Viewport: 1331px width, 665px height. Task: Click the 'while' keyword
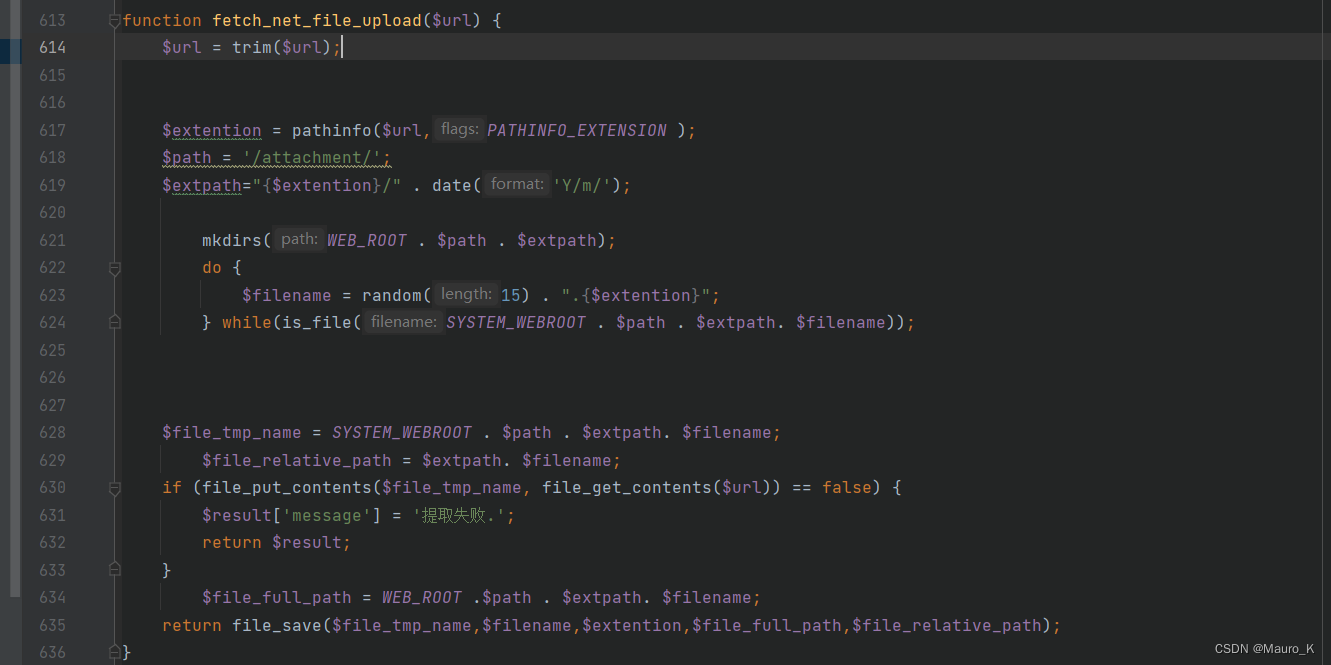point(247,322)
